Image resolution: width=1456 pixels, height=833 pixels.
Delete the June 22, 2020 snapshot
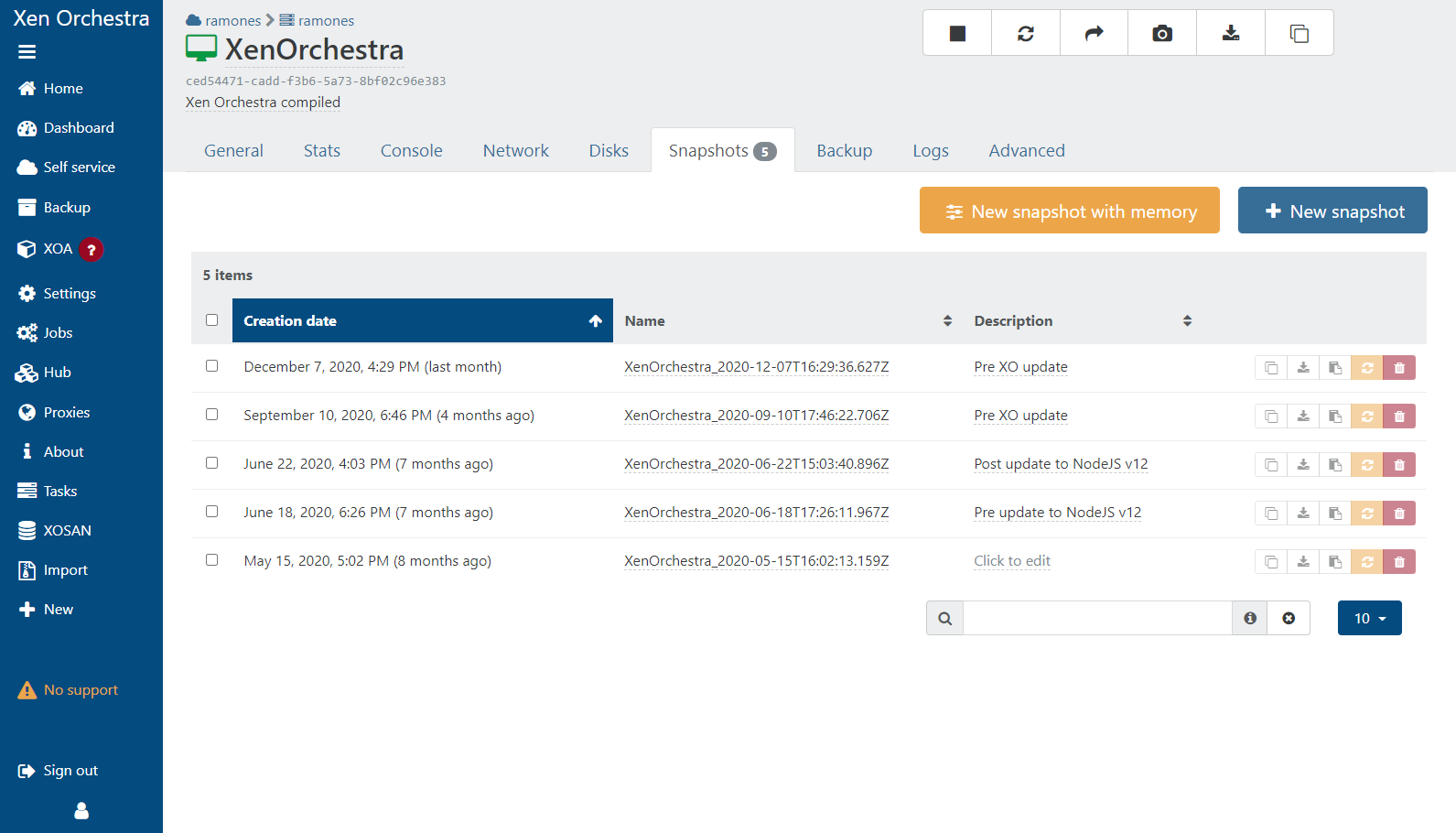coord(1399,465)
